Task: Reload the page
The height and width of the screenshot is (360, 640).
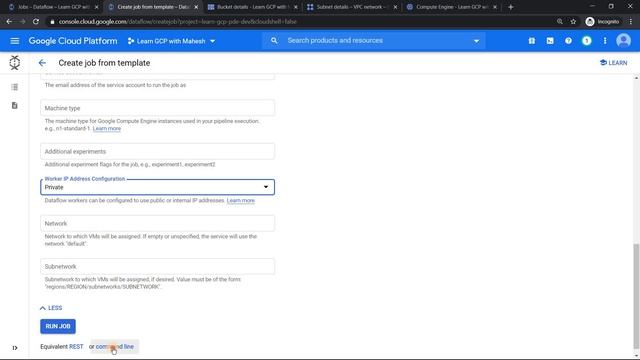Action: 36,22
